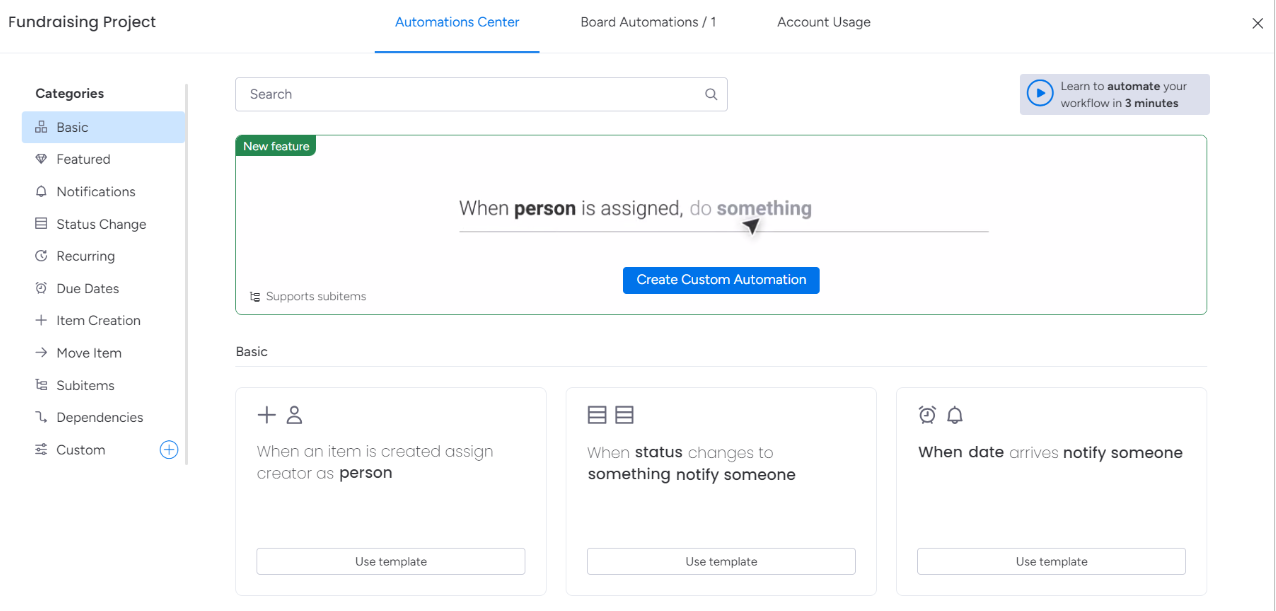
Task: Click the search magnifier icon
Action: (x=710, y=93)
